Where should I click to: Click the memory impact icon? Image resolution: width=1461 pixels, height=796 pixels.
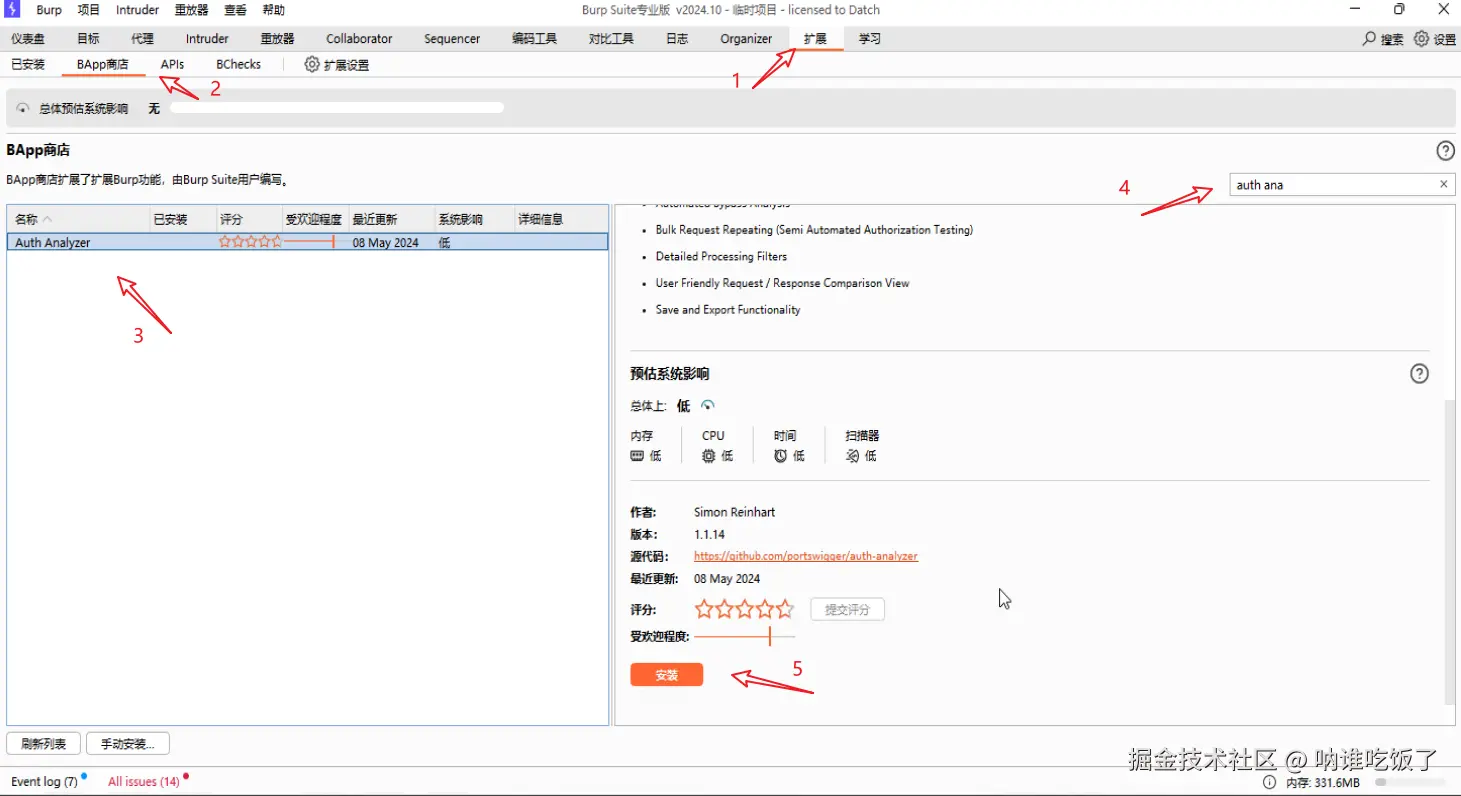click(637, 456)
